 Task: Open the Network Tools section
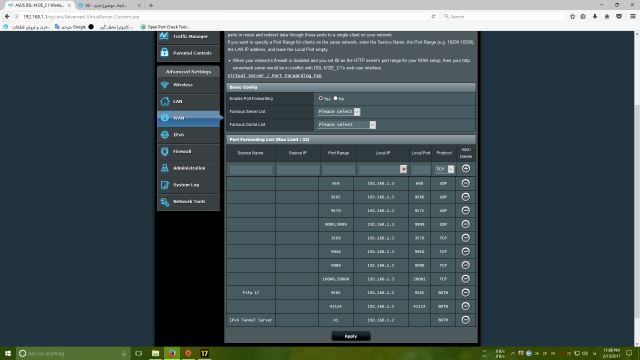tap(188, 202)
